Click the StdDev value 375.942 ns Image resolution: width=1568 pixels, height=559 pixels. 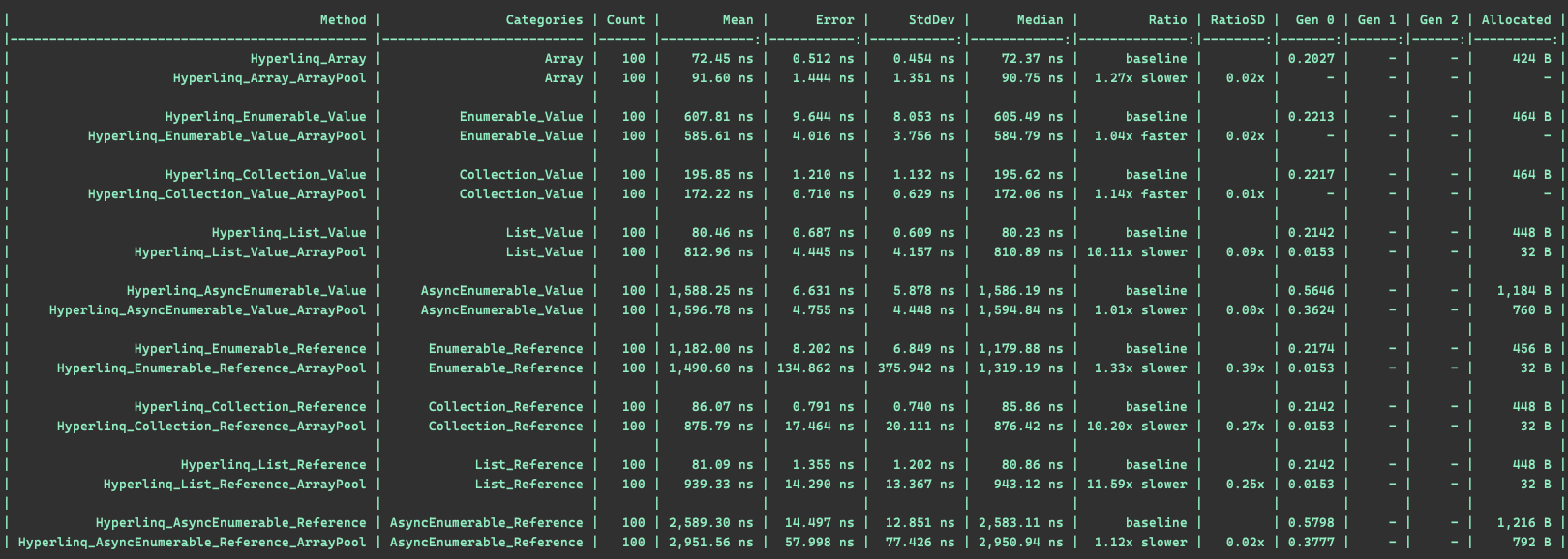click(917, 368)
